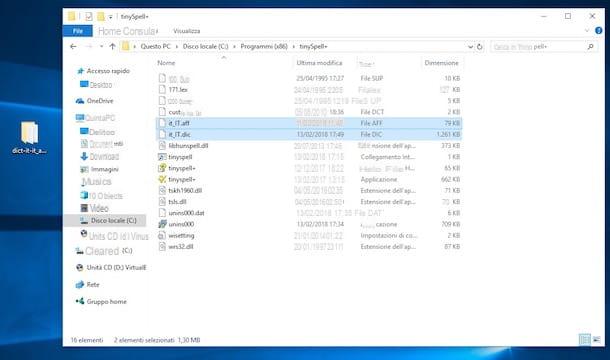Click the Disco locale (C:) breadcrumb
Viewport: 610px width, 360px height.
(x=205, y=46)
